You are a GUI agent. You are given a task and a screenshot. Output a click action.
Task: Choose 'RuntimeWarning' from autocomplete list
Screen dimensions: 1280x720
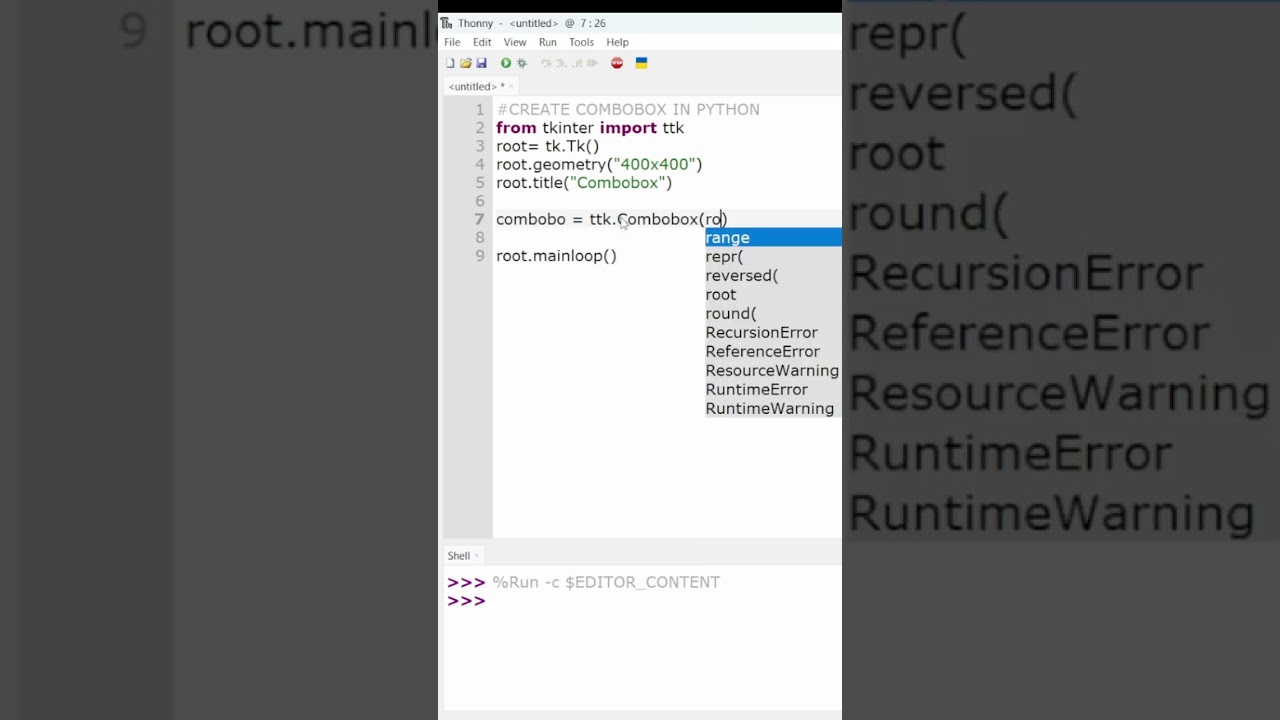[773, 409]
